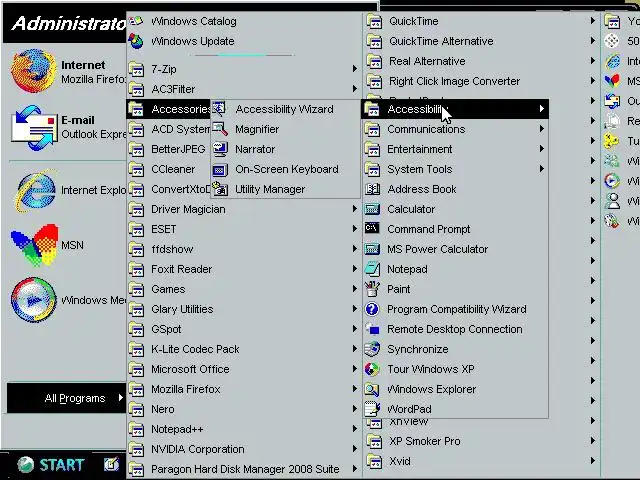Click the CCleaner folder entry
This screenshot has width=640, height=480.
pos(169,169)
